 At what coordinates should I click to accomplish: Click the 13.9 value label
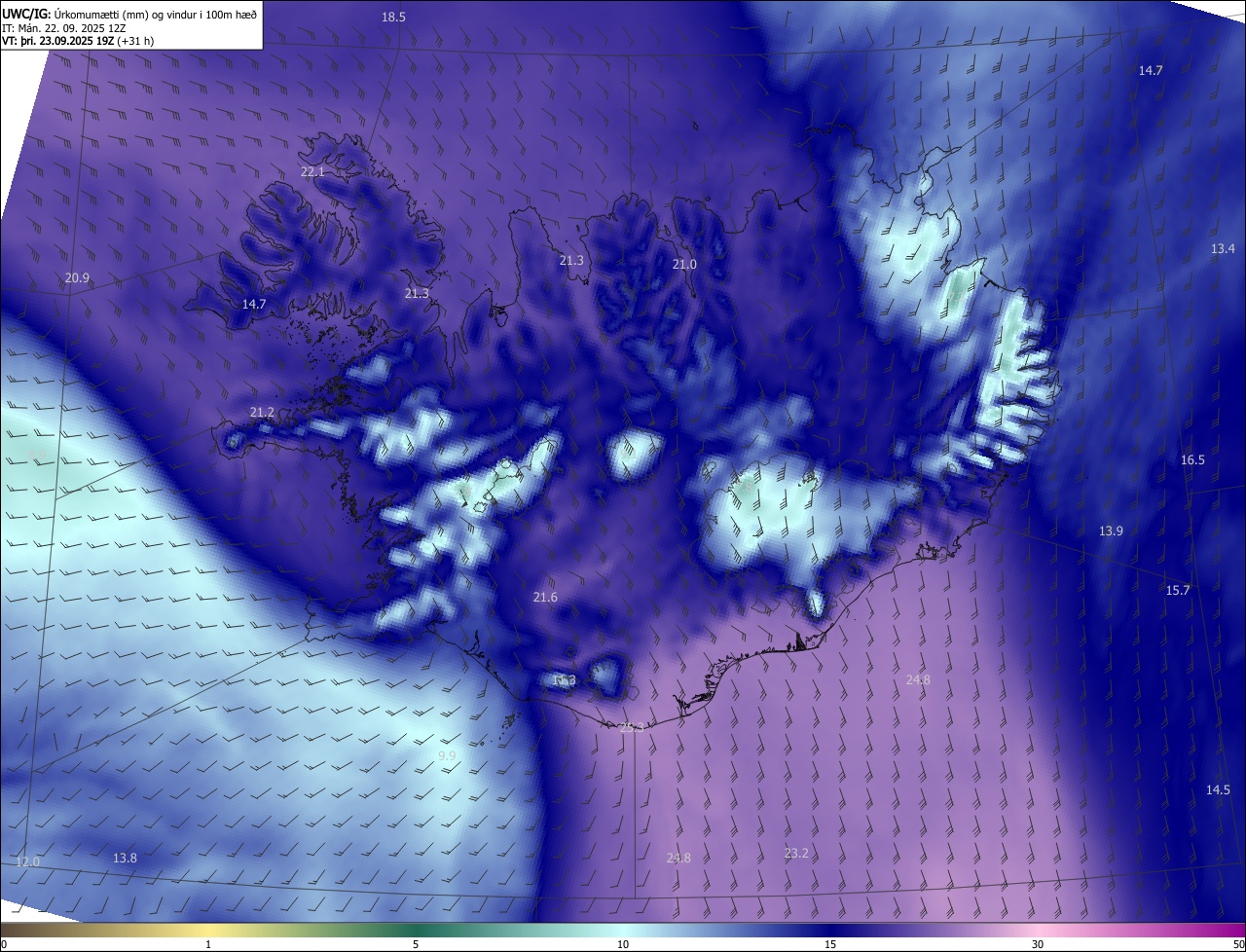click(x=1111, y=531)
